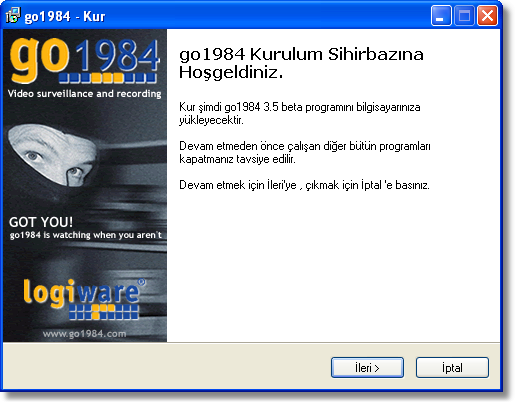Click the 'Video surveillance and recording' tagline
This screenshot has width=515, height=404.
point(84,94)
